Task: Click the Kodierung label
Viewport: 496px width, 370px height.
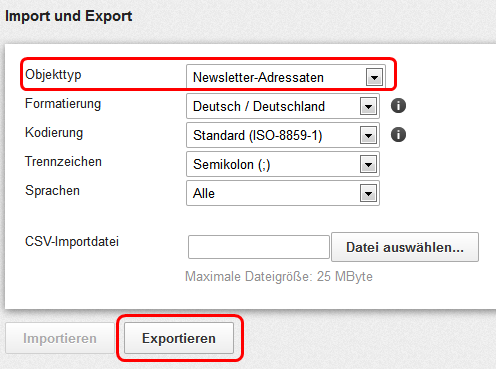Action: pyautogui.click(x=54, y=133)
